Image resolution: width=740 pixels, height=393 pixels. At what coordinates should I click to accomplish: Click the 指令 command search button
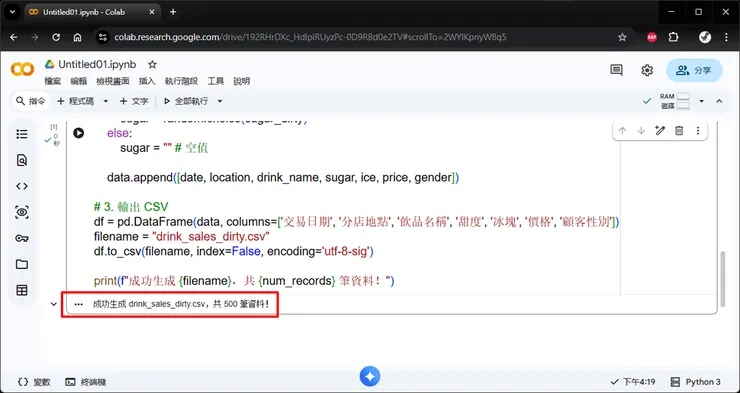click(31, 101)
